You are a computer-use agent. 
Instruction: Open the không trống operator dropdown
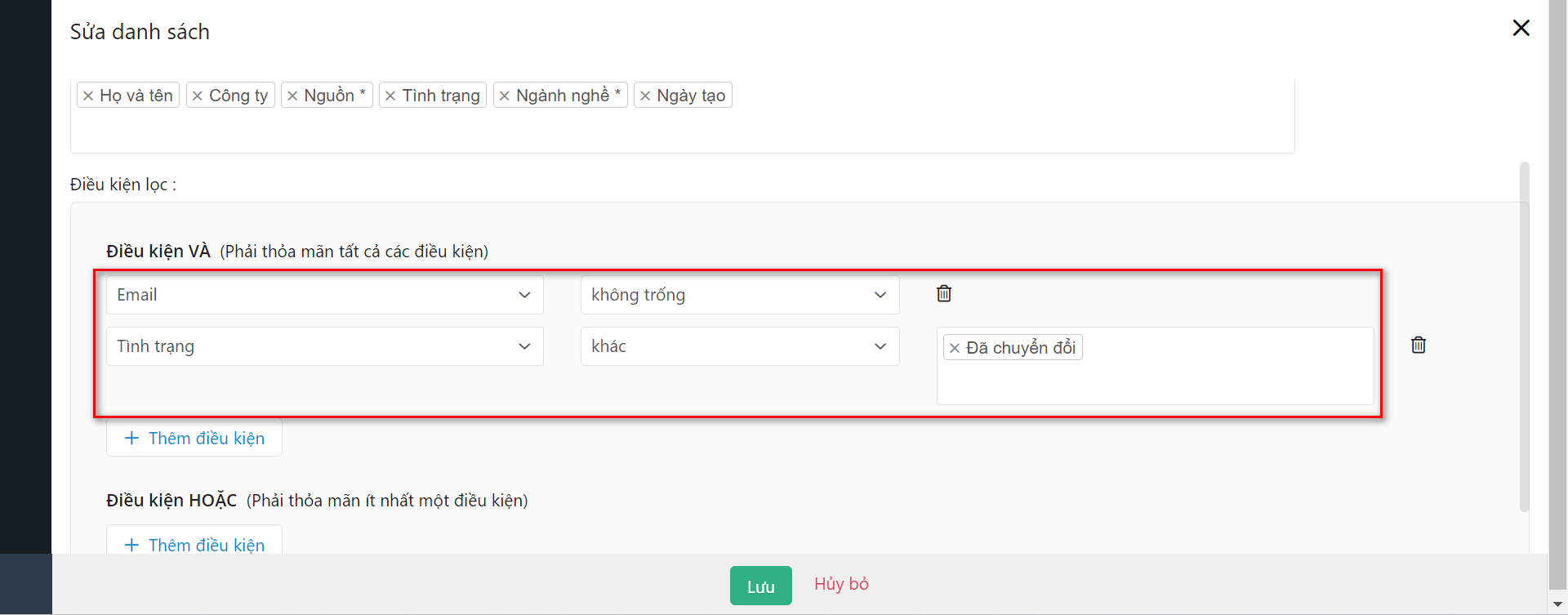coord(739,295)
